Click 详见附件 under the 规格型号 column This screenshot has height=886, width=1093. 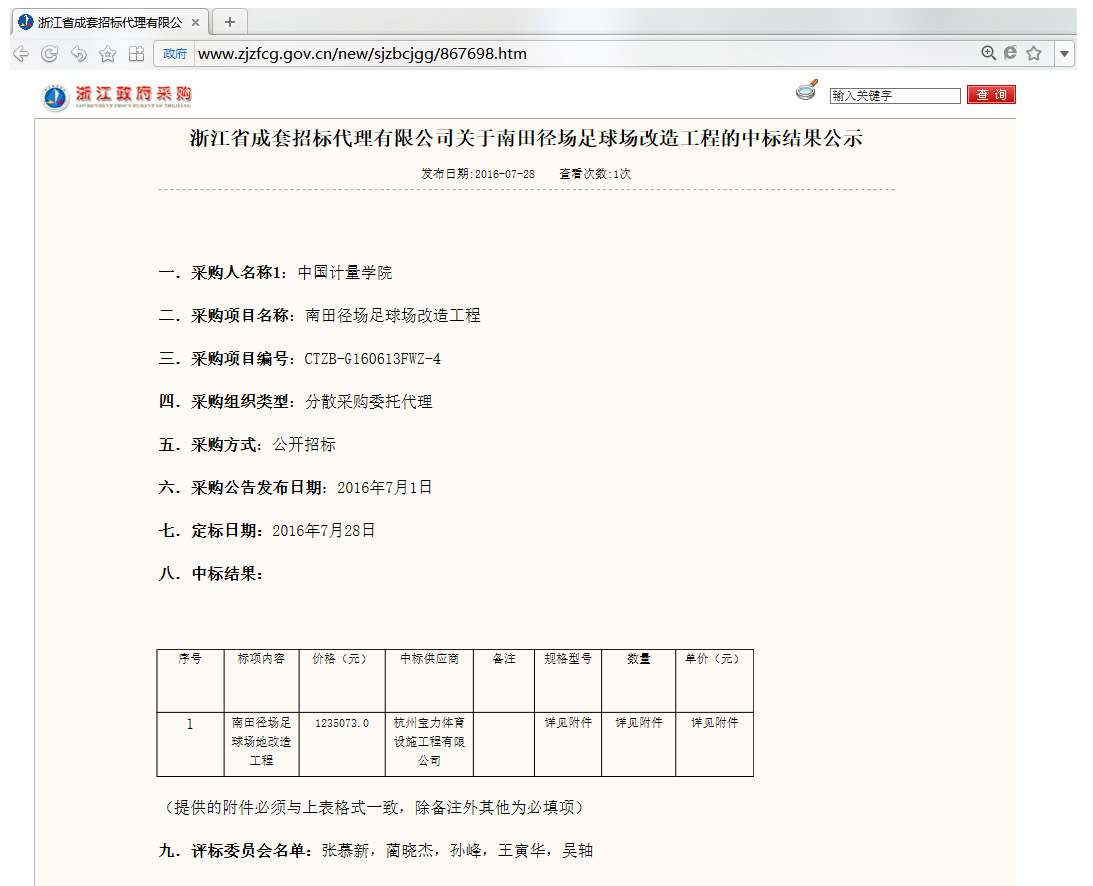[568, 722]
